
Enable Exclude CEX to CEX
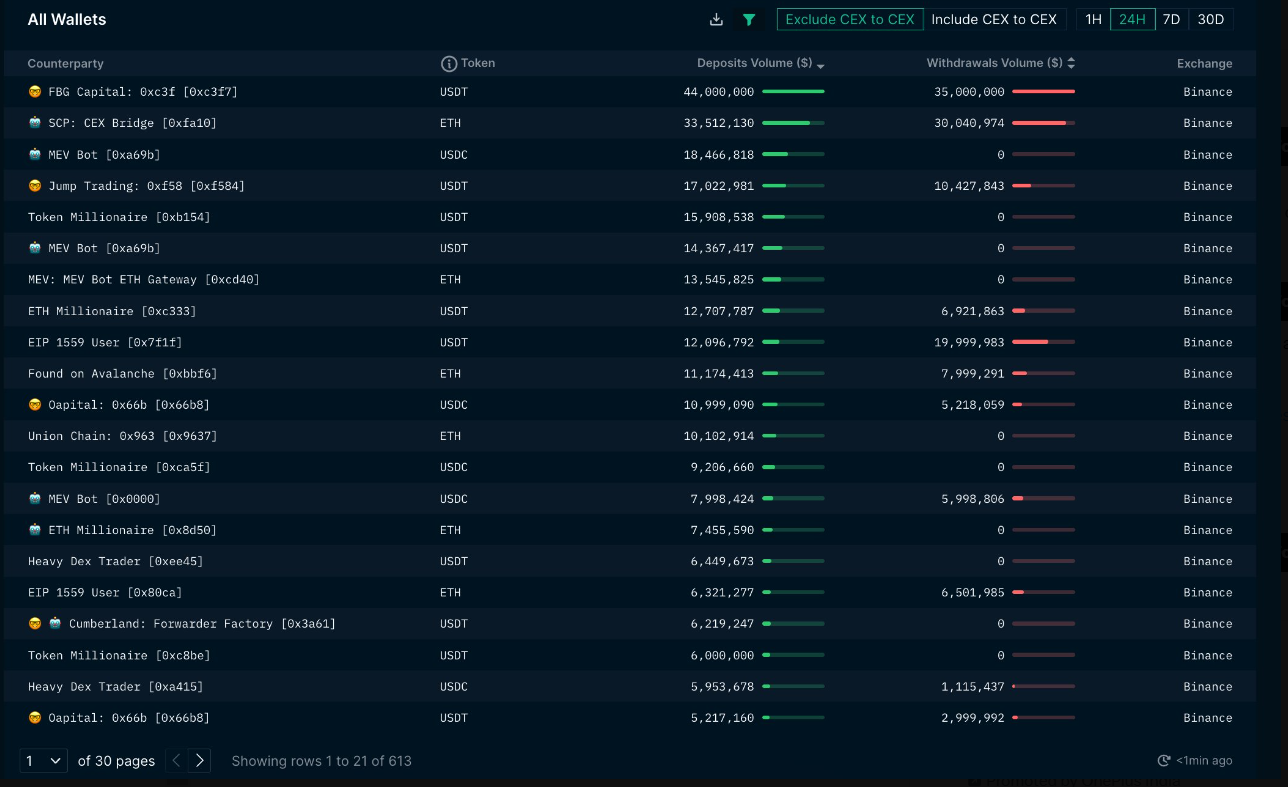point(850,19)
